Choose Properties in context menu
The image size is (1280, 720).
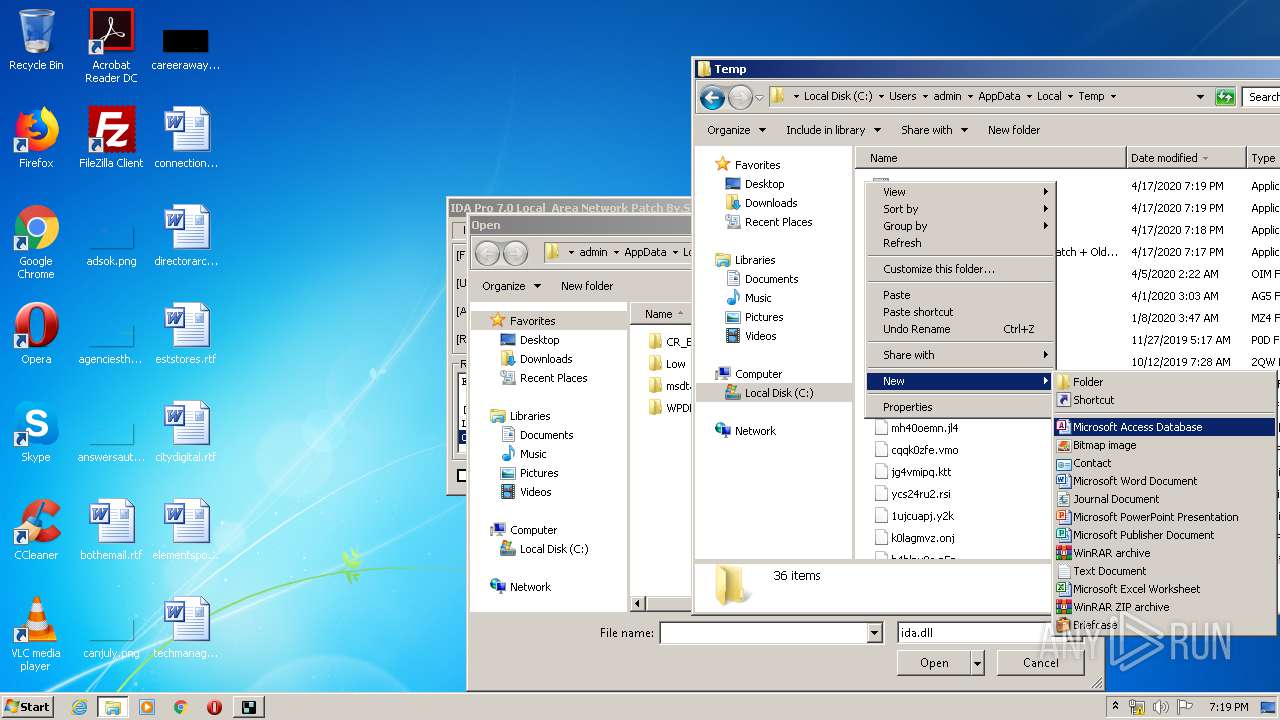pos(960,407)
